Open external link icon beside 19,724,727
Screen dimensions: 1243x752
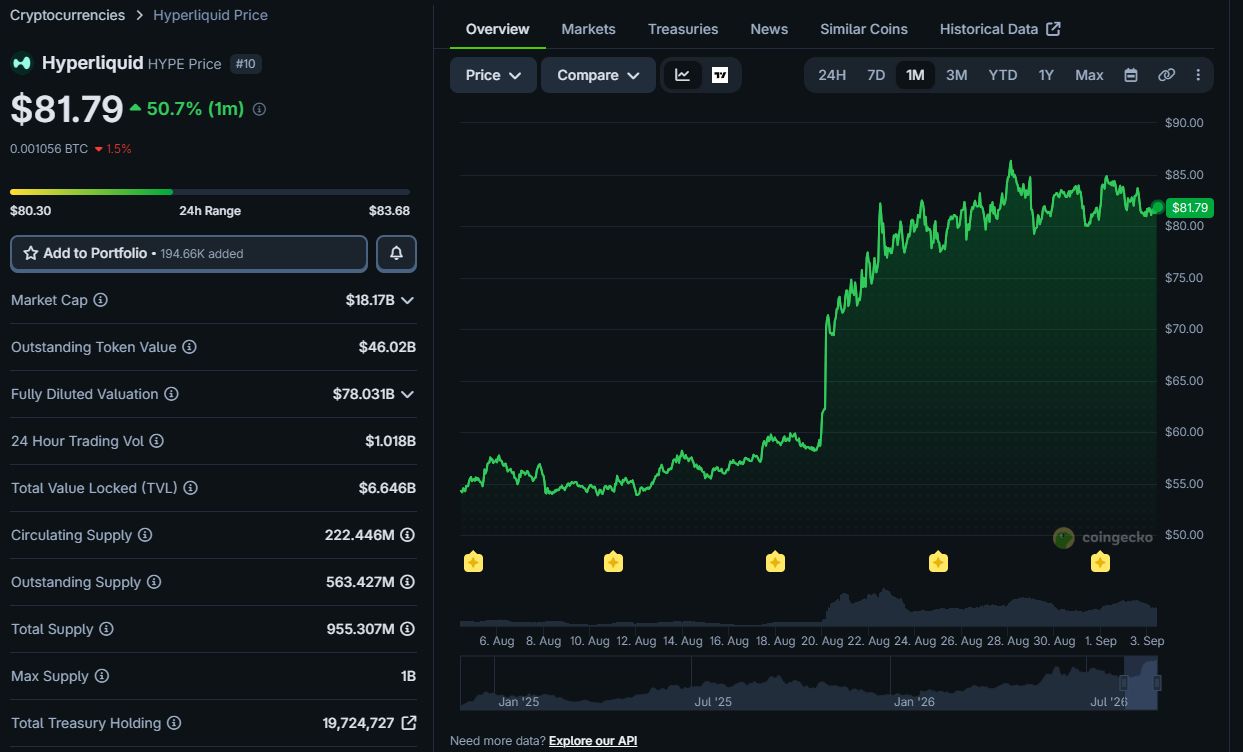[x=408, y=722]
